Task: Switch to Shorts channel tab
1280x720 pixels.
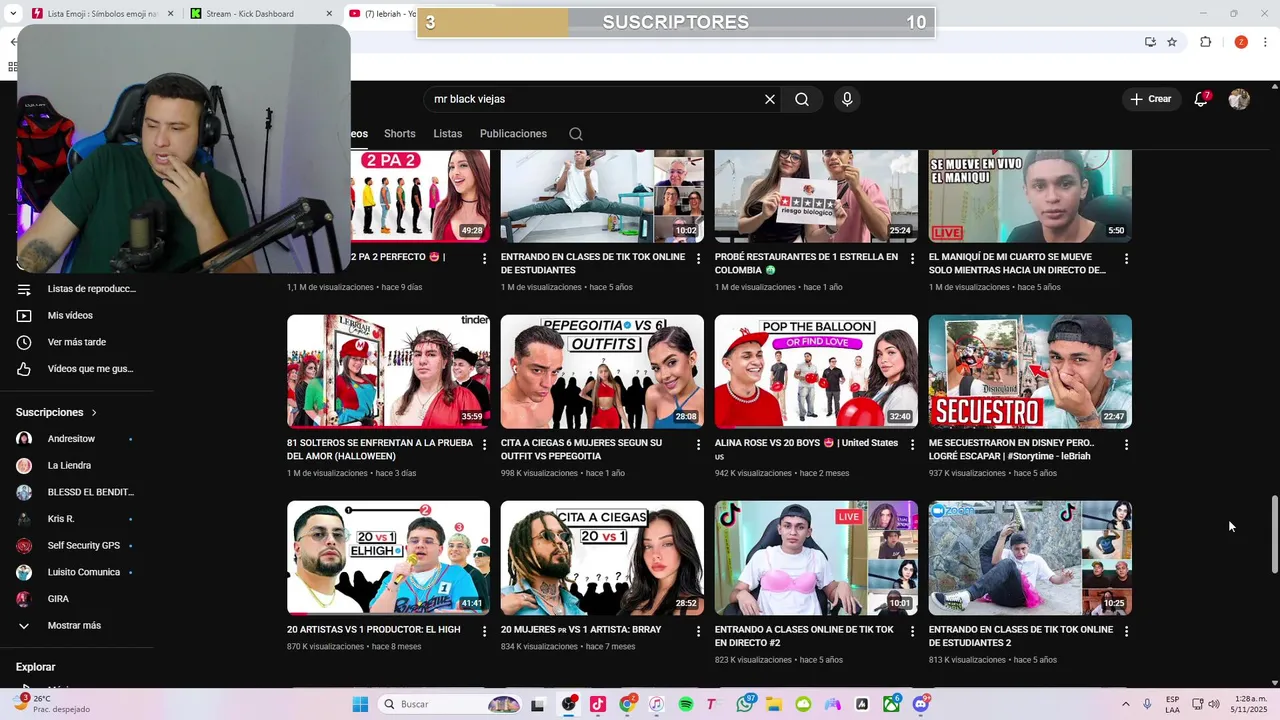Action: click(x=399, y=134)
